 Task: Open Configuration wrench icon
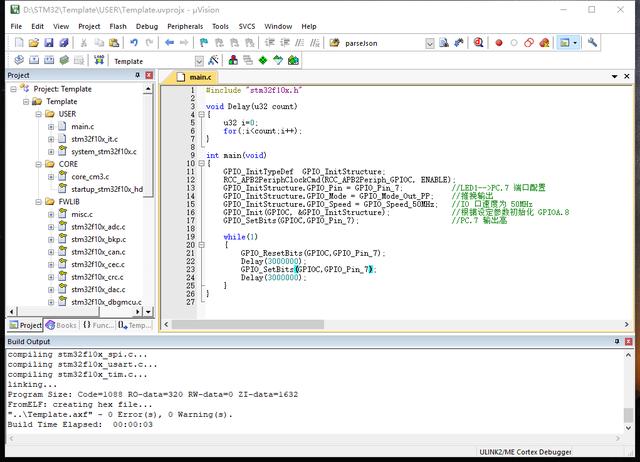[x=592, y=42]
